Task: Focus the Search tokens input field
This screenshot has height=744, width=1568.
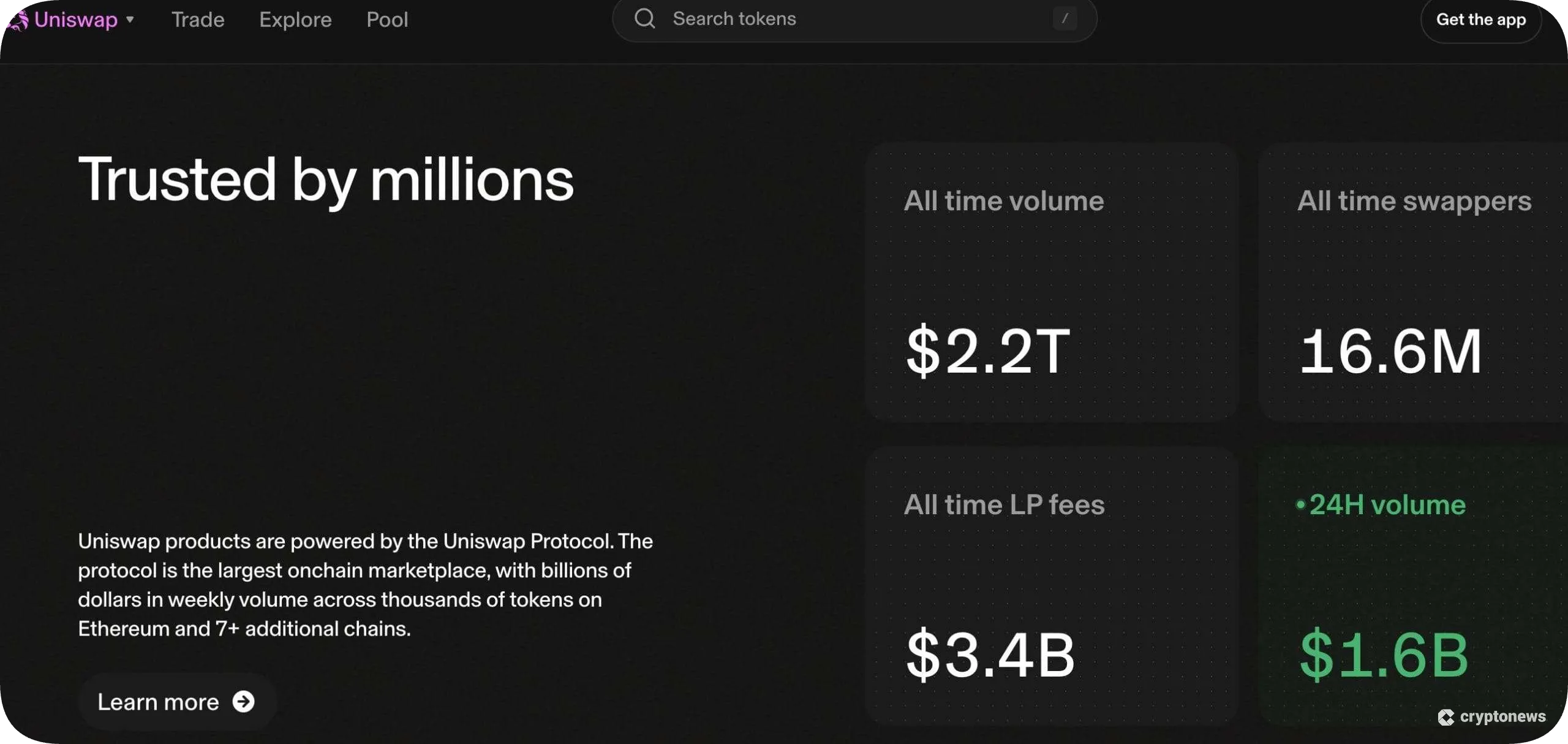Action: coord(845,19)
